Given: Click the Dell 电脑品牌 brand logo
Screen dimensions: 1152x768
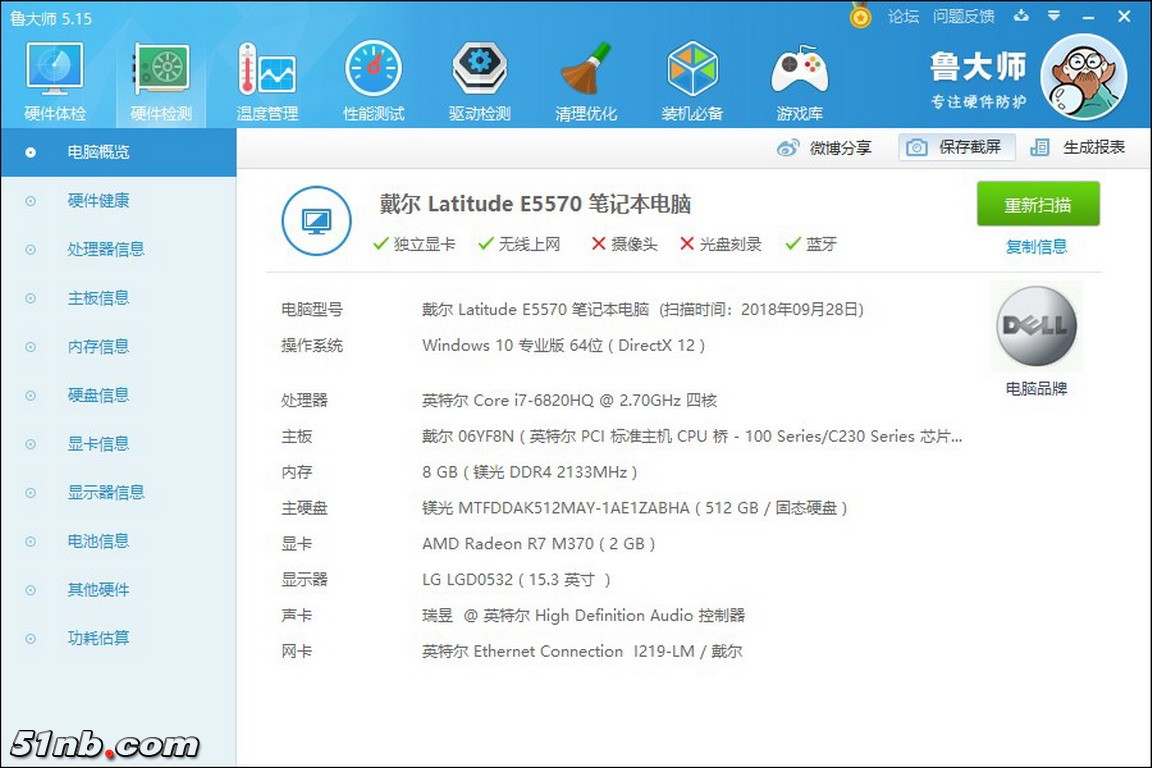Looking at the screenshot, I should (1036, 327).
